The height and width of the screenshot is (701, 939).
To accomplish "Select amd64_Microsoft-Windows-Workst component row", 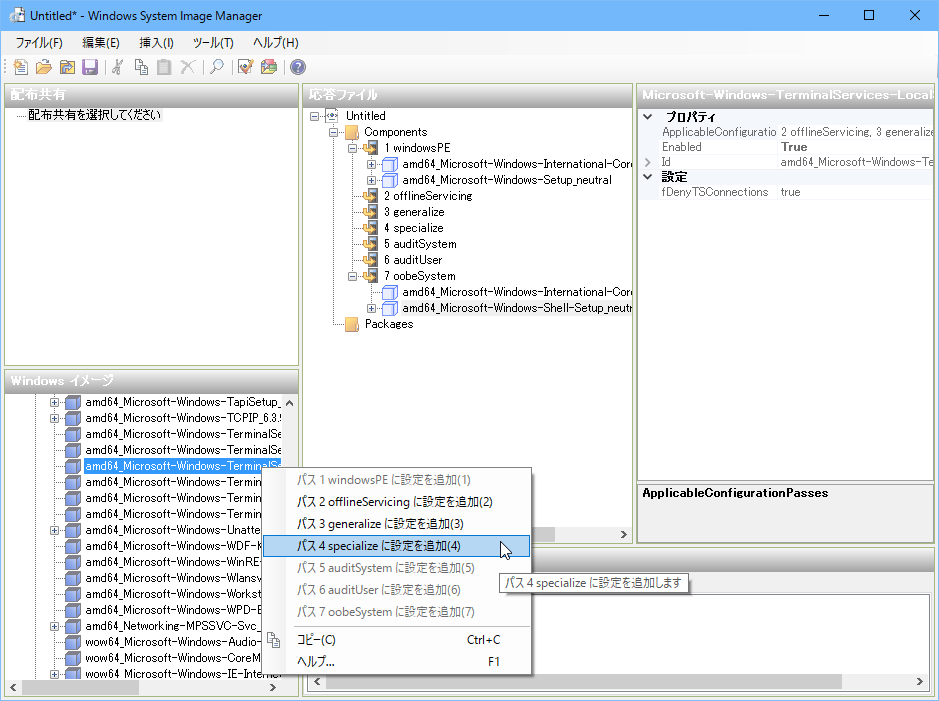I will pyautogui.click(x=172, y=594).
